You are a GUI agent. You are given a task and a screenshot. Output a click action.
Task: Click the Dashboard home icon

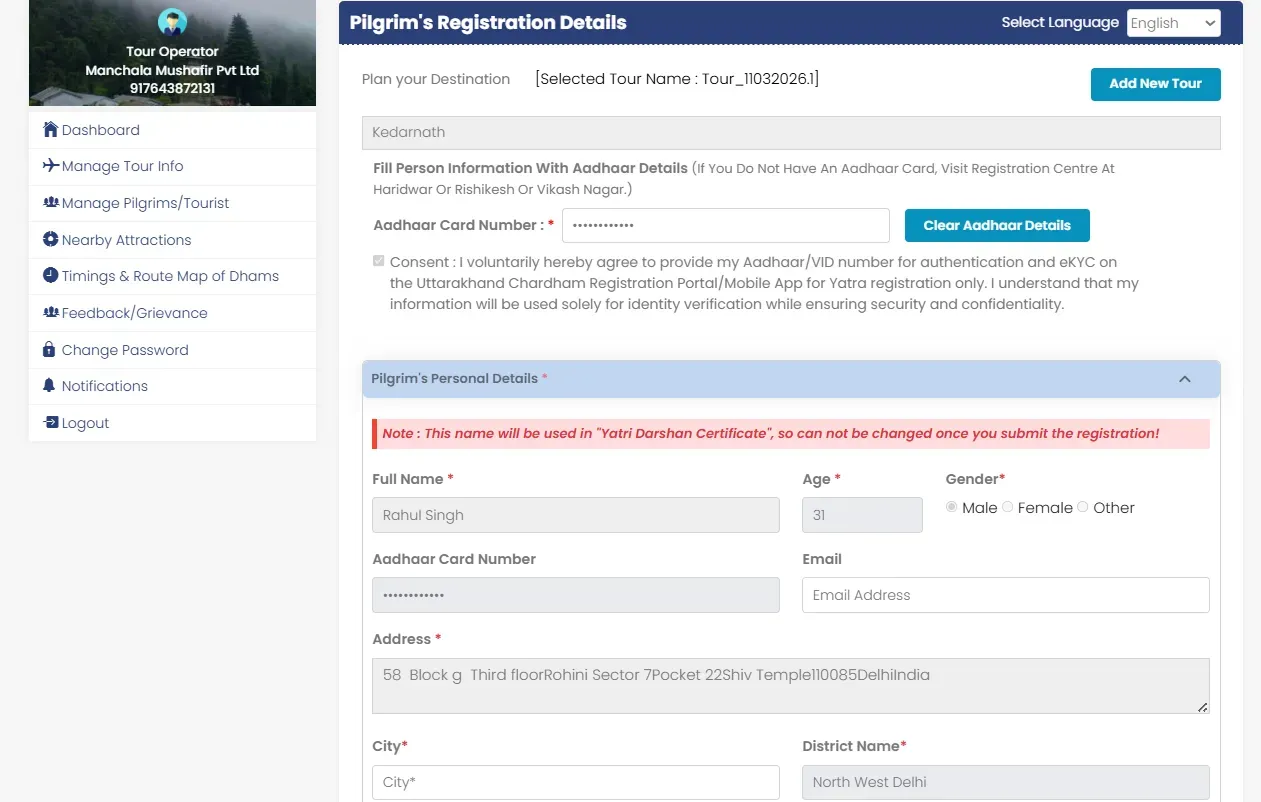click(x=49, y=129)
